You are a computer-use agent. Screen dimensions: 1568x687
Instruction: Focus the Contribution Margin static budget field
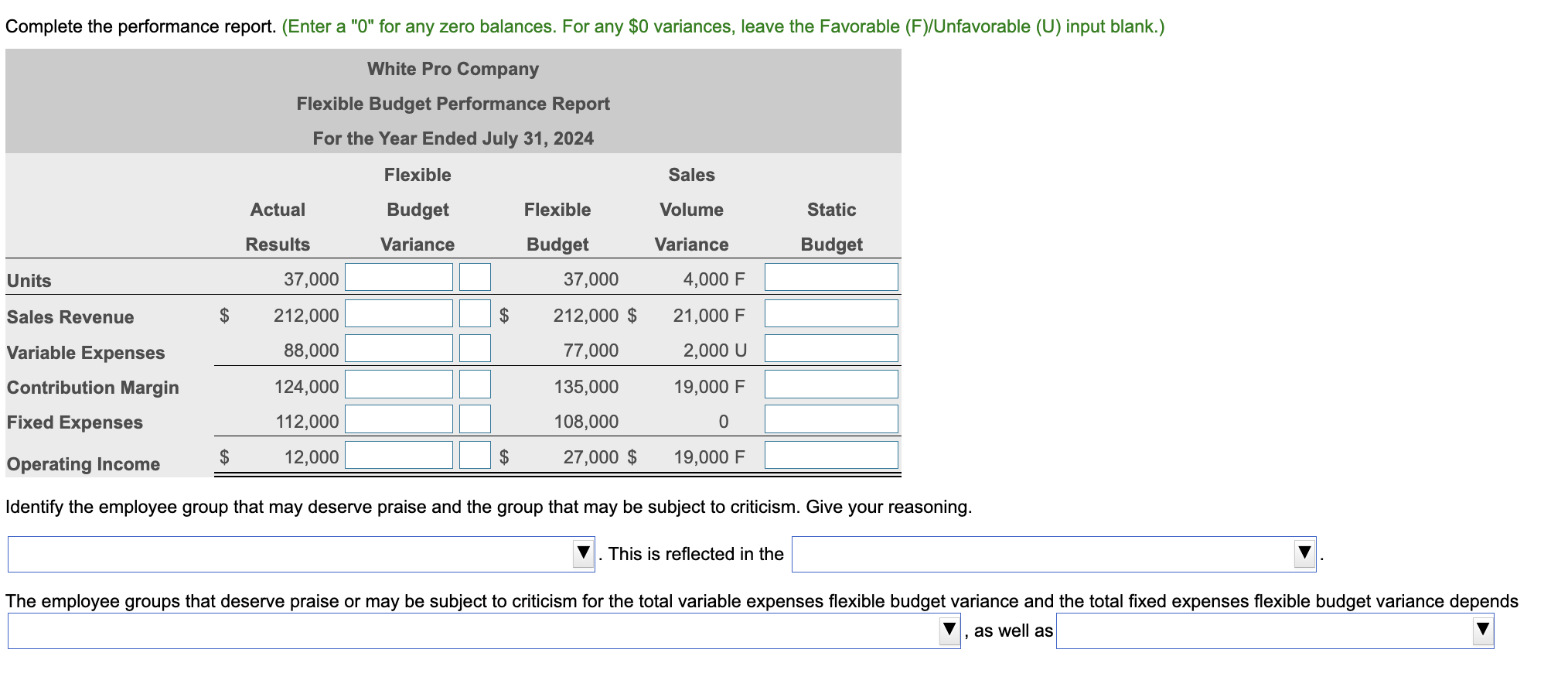point(831,384)
